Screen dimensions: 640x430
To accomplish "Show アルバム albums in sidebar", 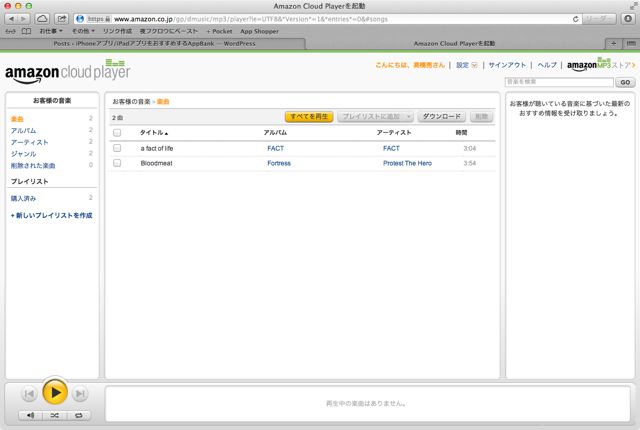I will click(x=23, y=131).
